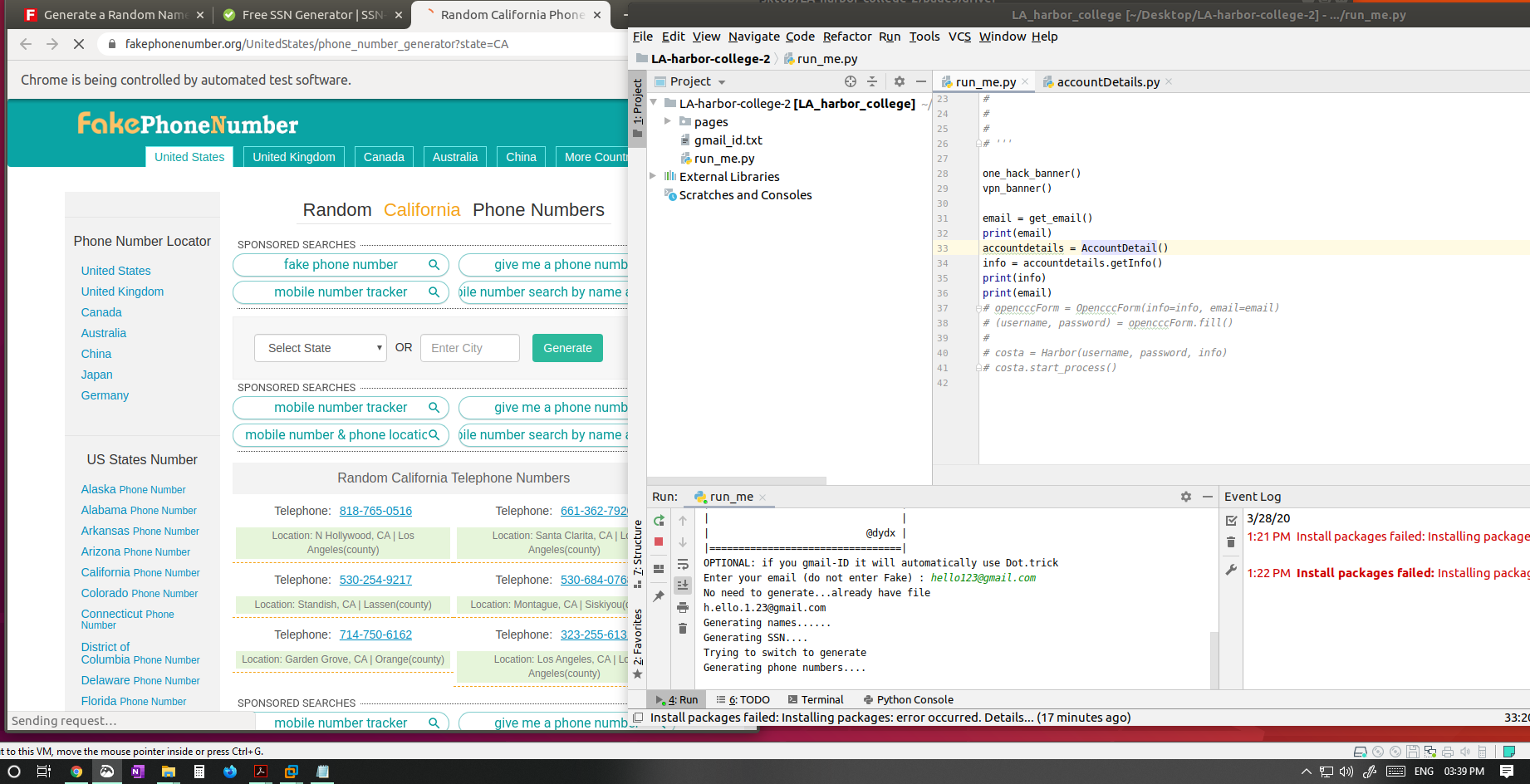
Task: Collapse all in Project panel
Action: [872, 81]
